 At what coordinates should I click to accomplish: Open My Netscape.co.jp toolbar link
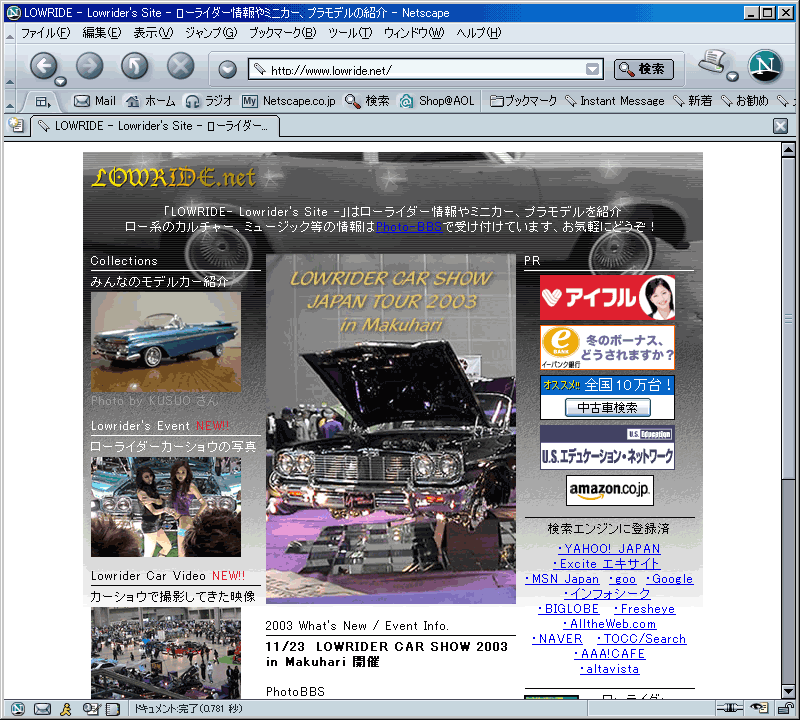289,101
